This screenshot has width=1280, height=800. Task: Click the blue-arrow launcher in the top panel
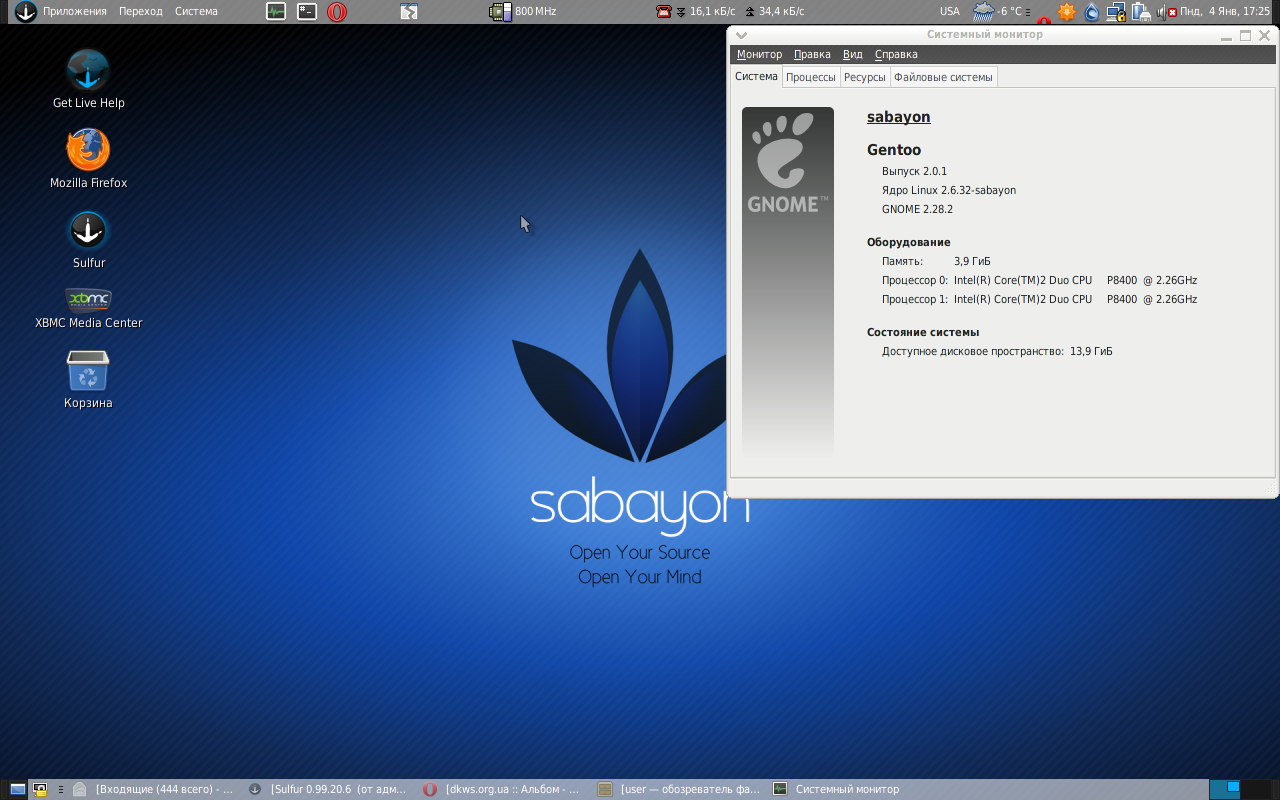pos(409,11)
